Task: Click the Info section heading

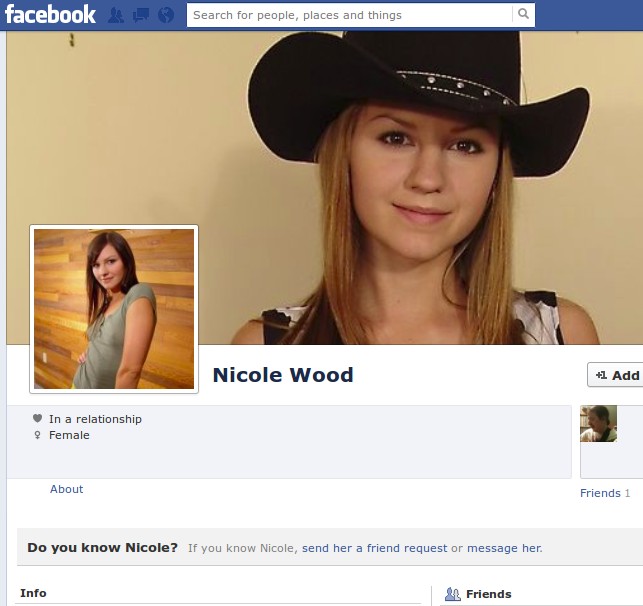Action: pyautogui.click(x=33, y=593)
